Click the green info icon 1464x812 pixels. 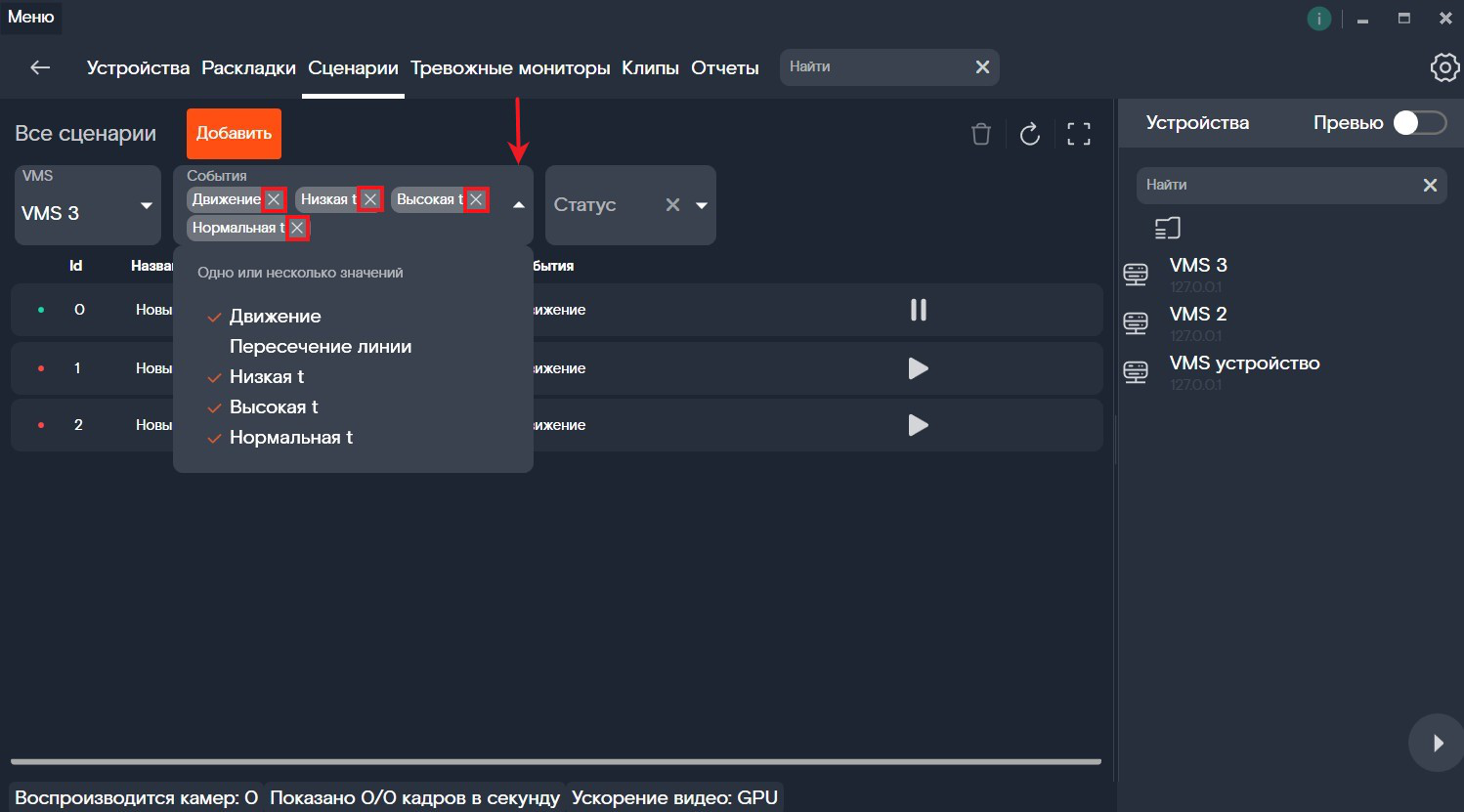click(x=1319, y=19)
